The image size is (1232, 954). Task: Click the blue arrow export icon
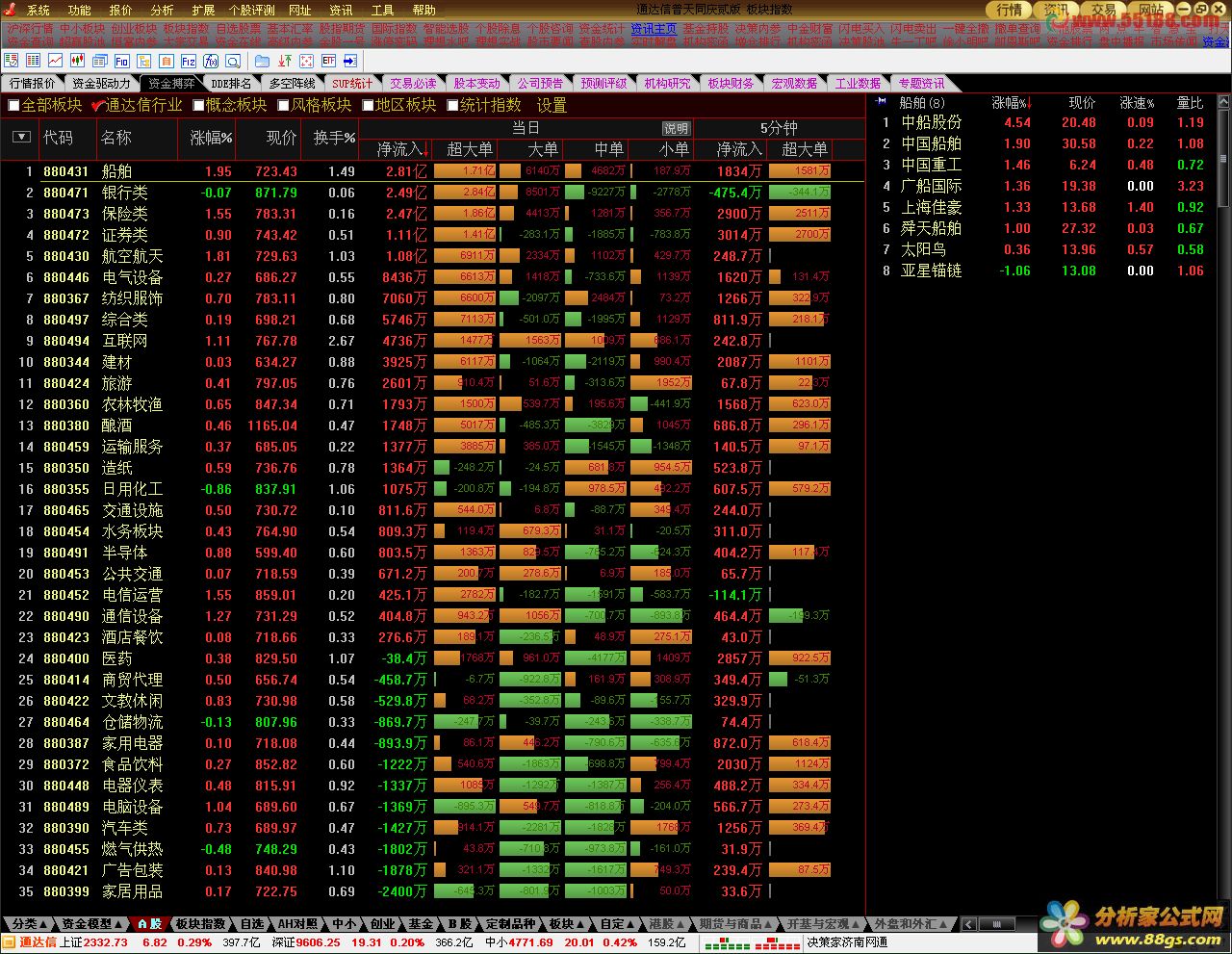coord(350,60)
